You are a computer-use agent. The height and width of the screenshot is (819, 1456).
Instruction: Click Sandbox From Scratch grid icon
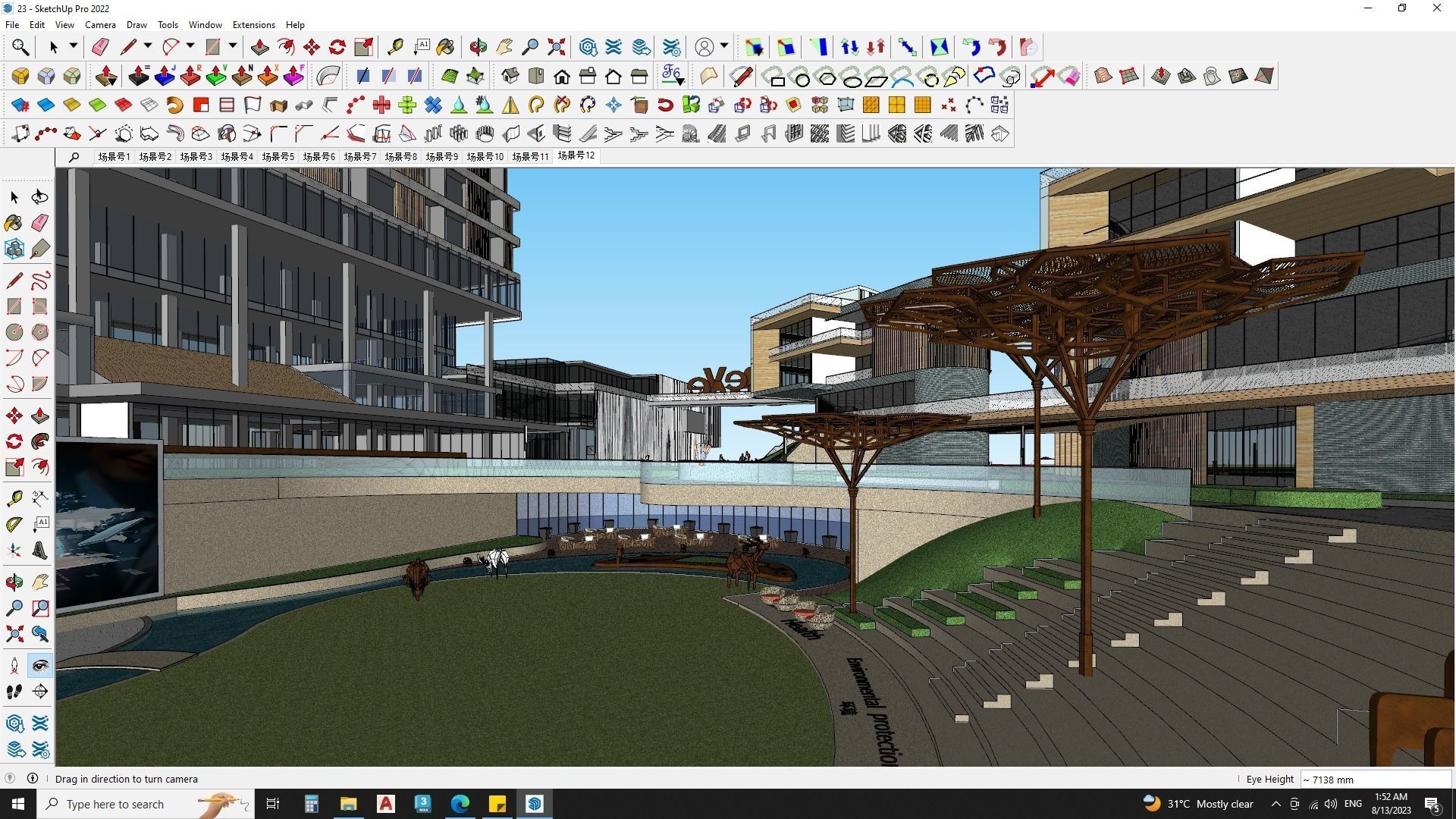tap(1129, 76)
